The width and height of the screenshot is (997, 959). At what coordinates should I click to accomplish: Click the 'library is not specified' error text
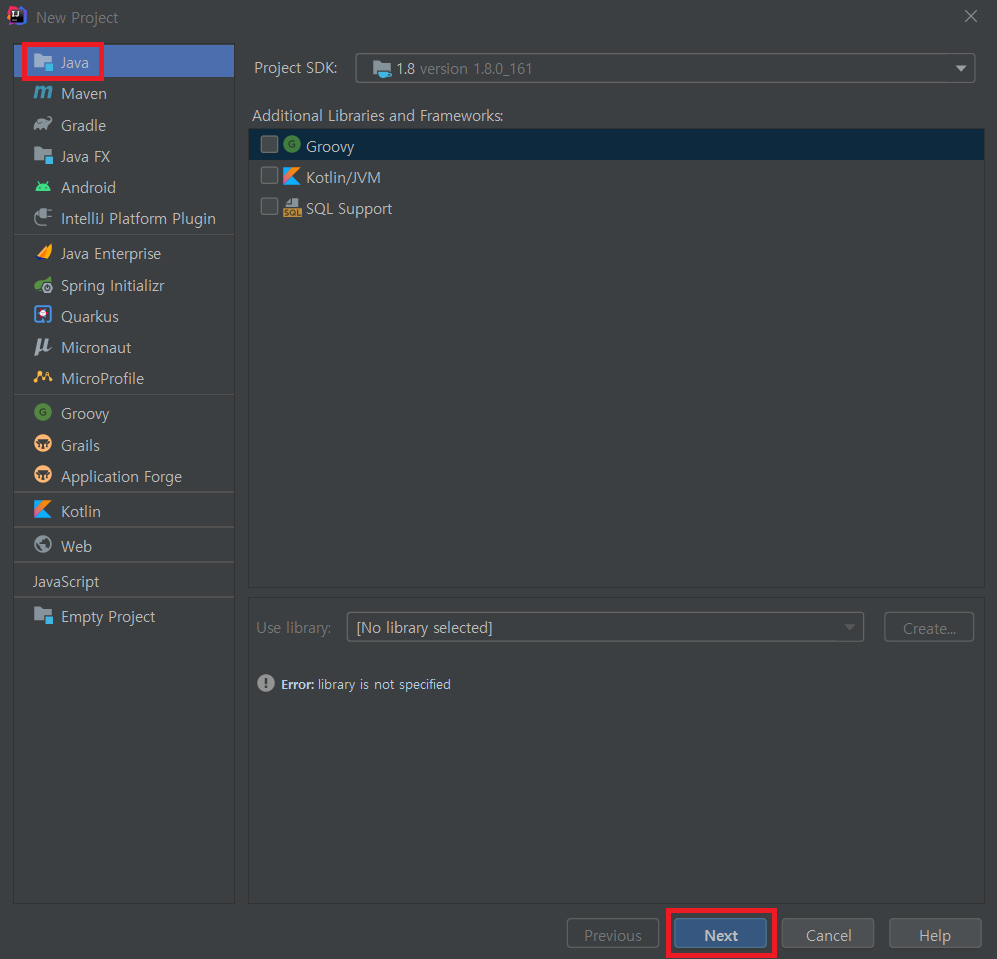tap(384, 684)
